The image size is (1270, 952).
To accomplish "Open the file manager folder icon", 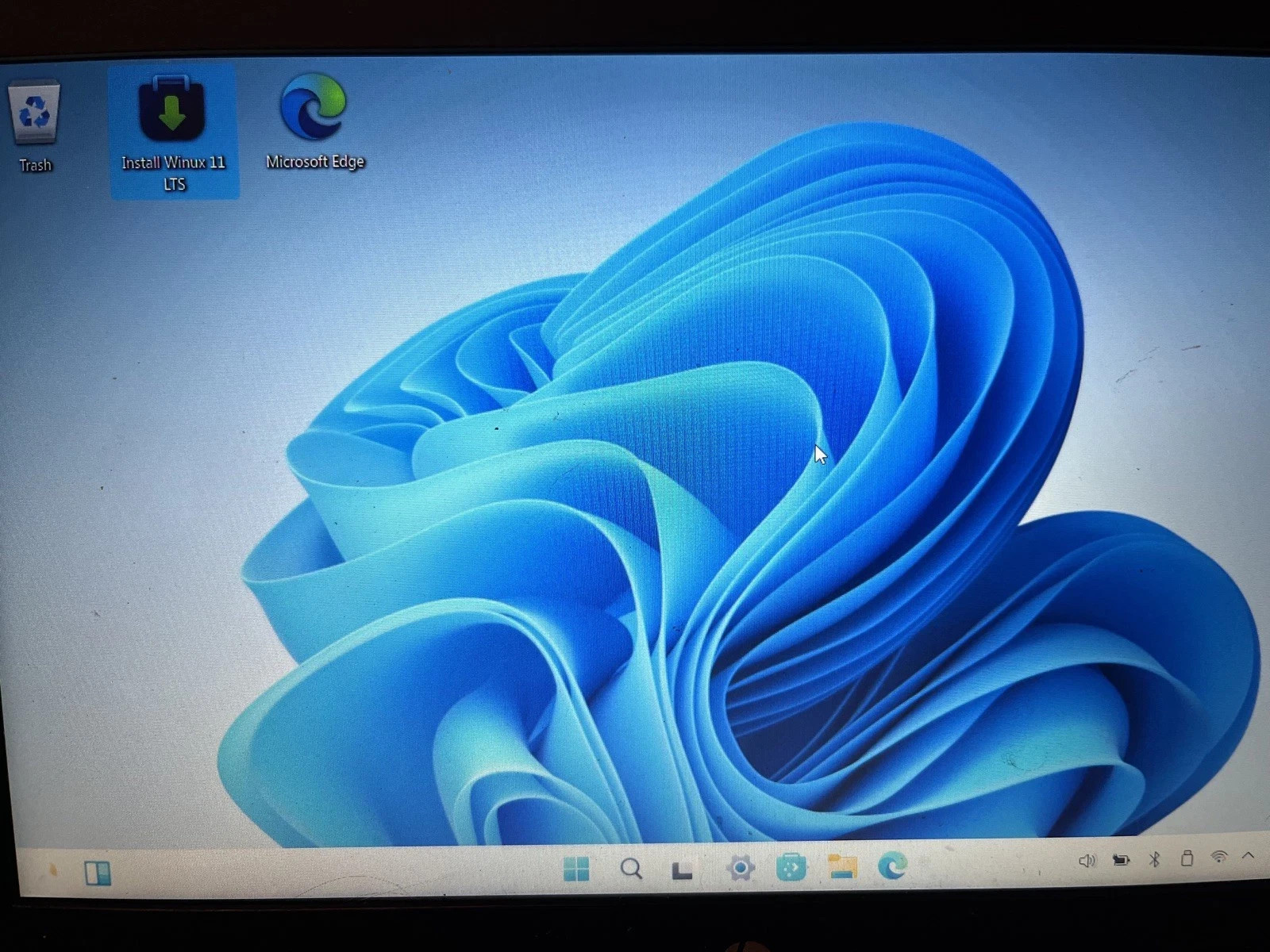I will (842, 866).
